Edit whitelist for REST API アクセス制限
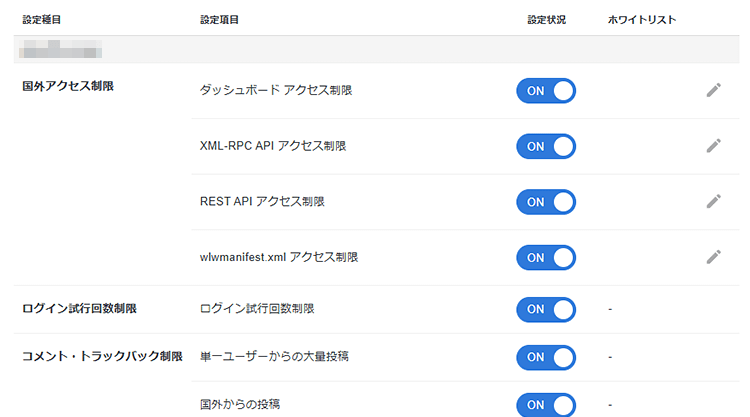Screen dimensions: 750x417 click(713, 201)
